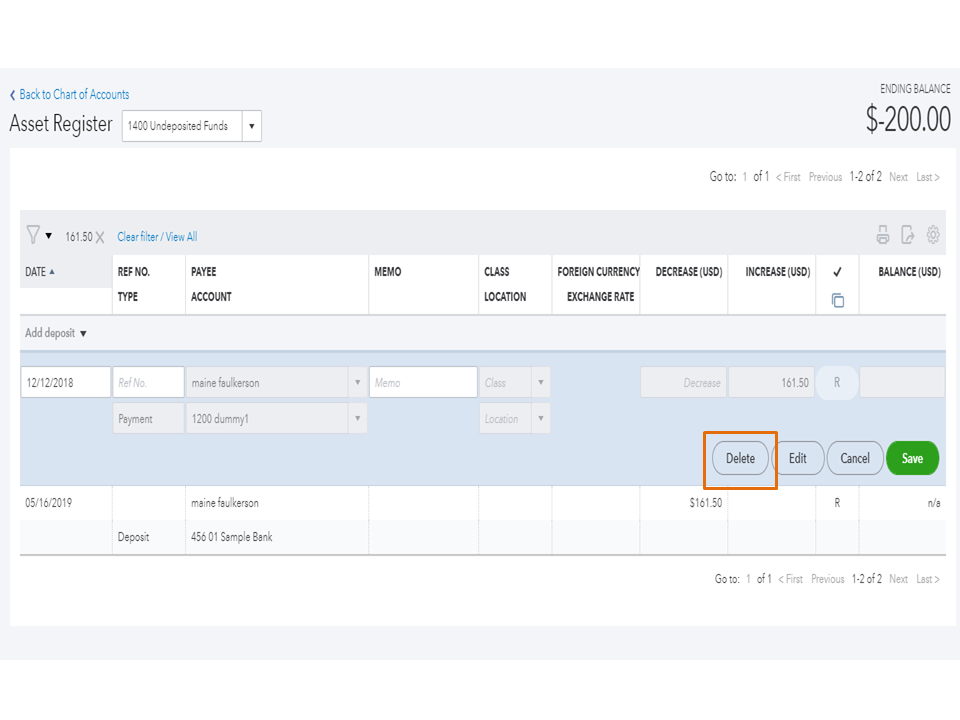Go back to Chart of Accounts
Image resolution: width=960 pixels, height=720 pixels.
pos(69,95)
